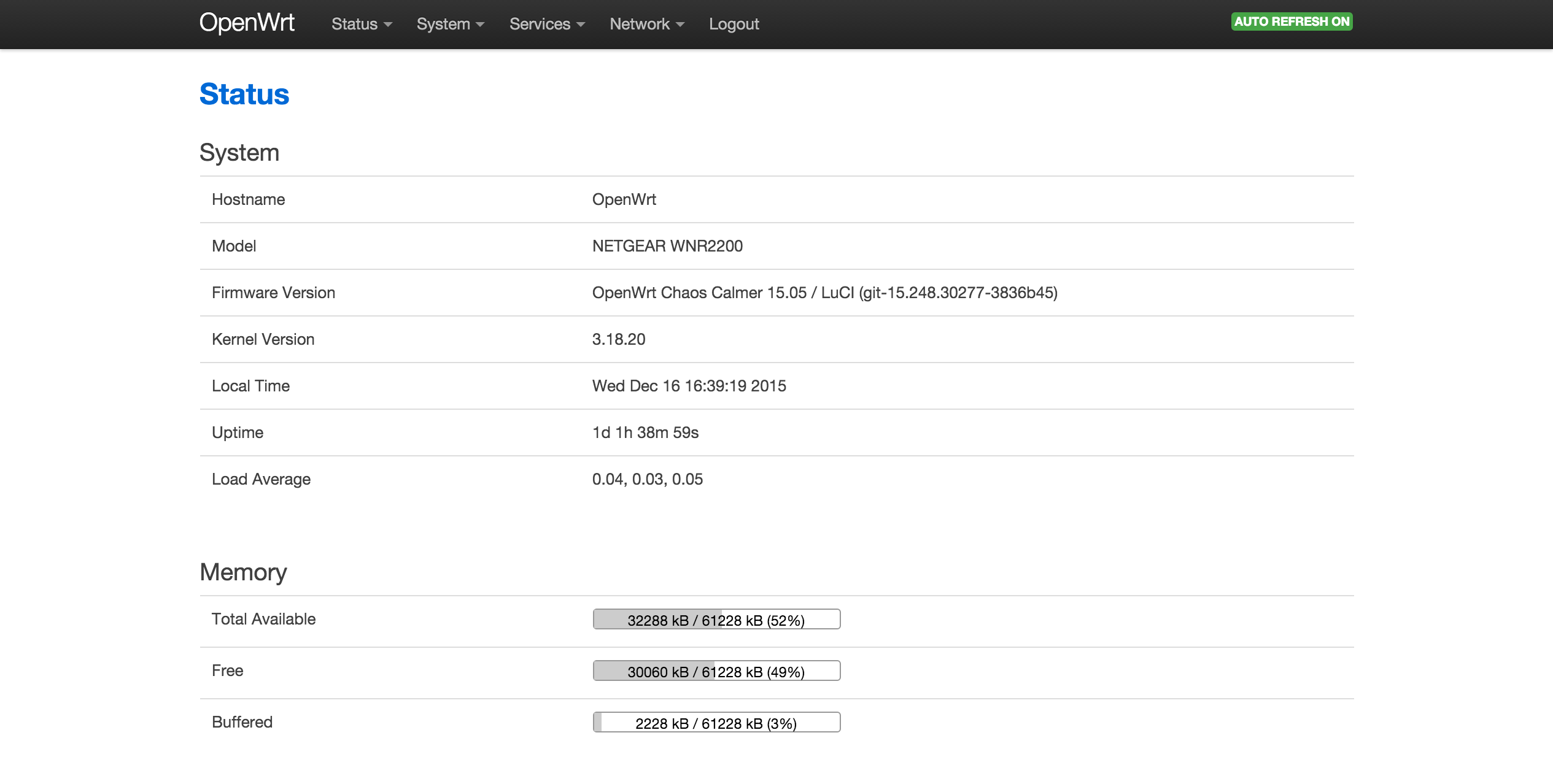This screenshot has width=1553, height=784.
Task: Click the Firmware Version label
Action: tap(273, 293)
